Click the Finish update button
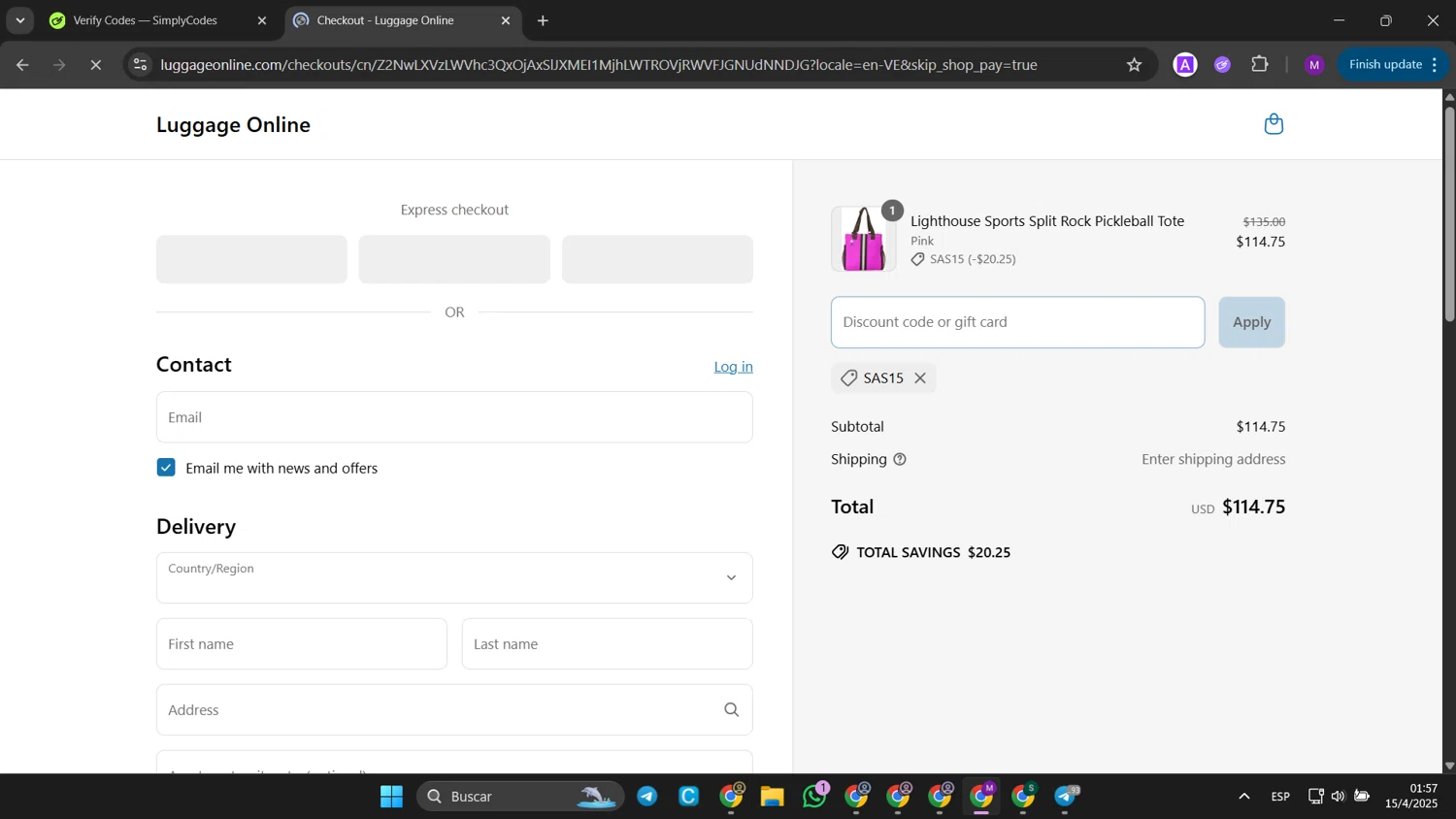Screen dimensions: 1456x819 coord(1393,65)
